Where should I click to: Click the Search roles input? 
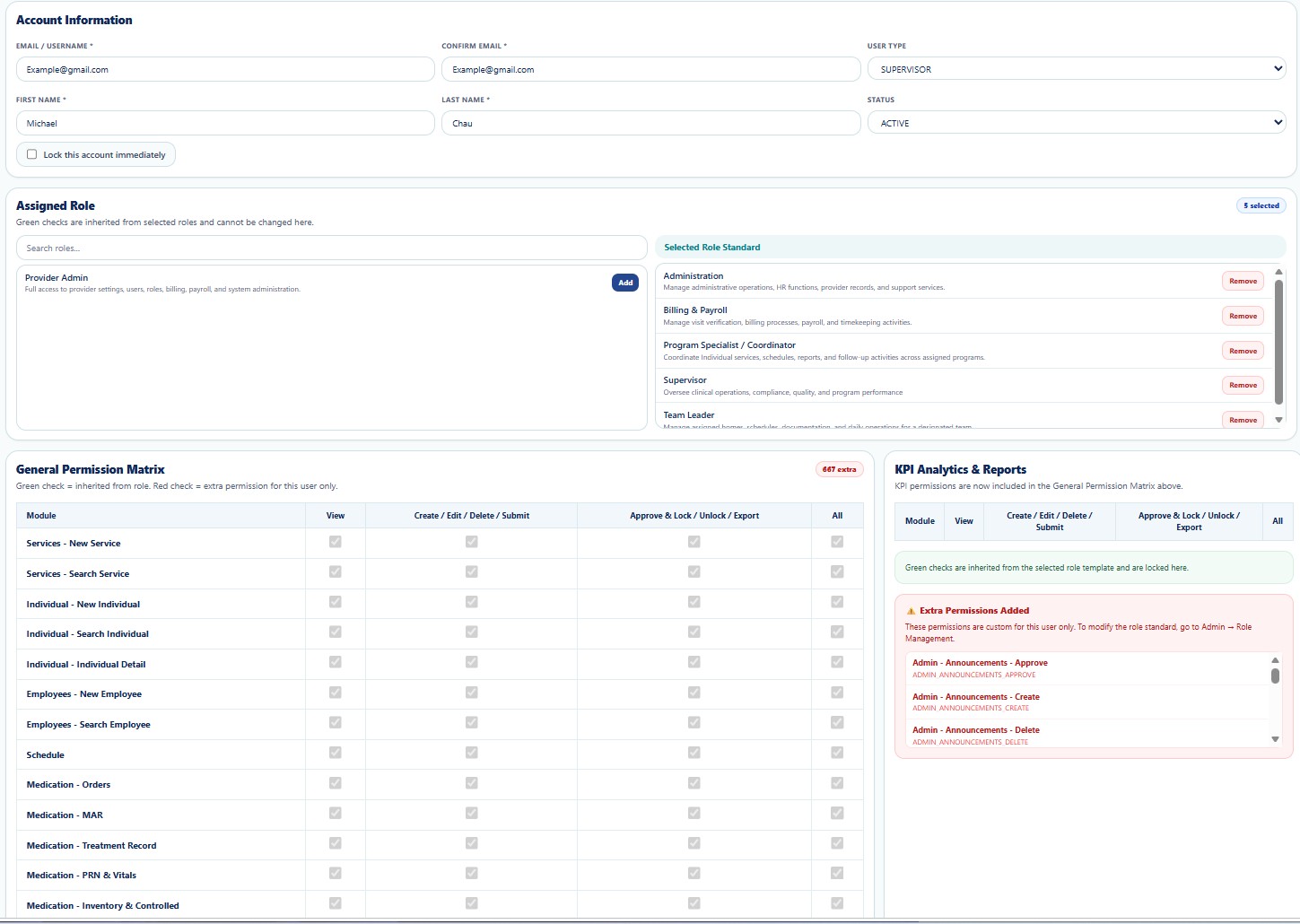click(x=331, y=248)
